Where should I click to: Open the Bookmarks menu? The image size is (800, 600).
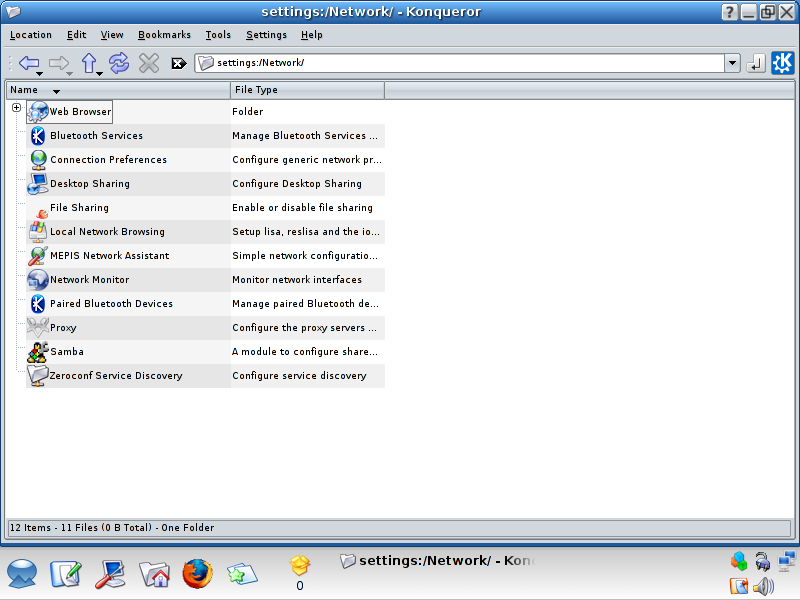click(164, 35)
